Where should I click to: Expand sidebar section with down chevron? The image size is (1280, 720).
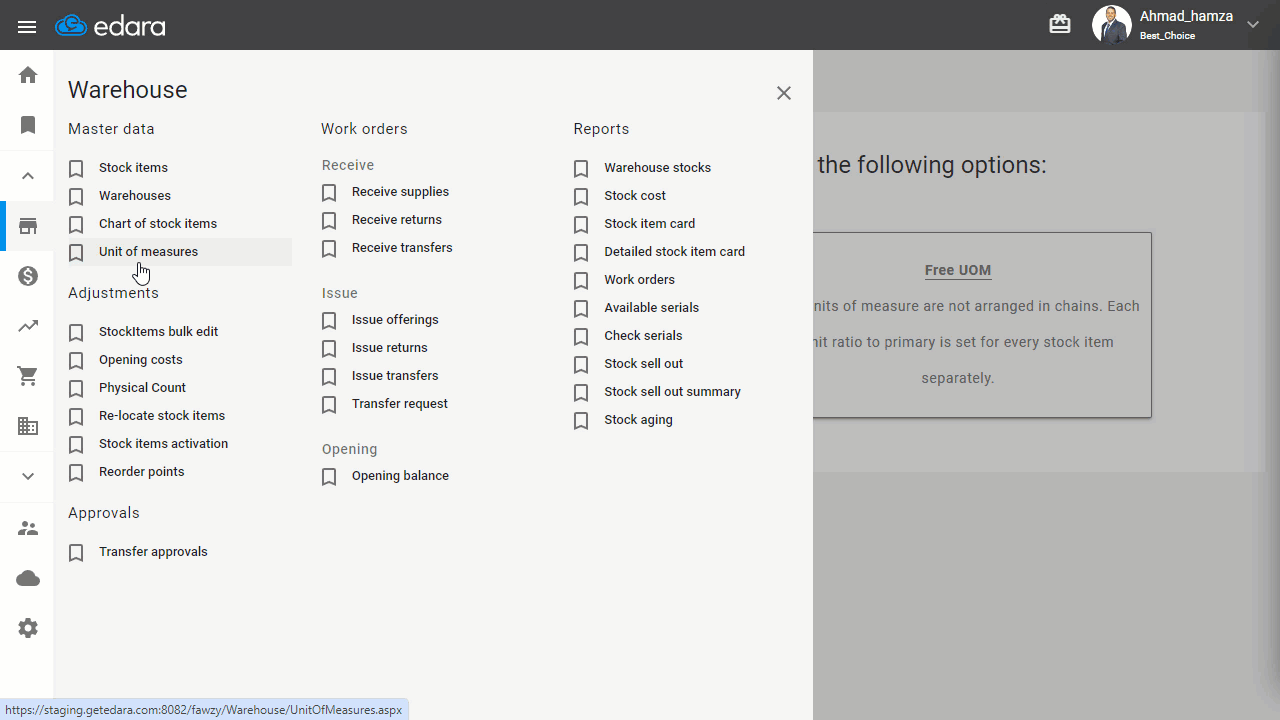pos(28,477)
